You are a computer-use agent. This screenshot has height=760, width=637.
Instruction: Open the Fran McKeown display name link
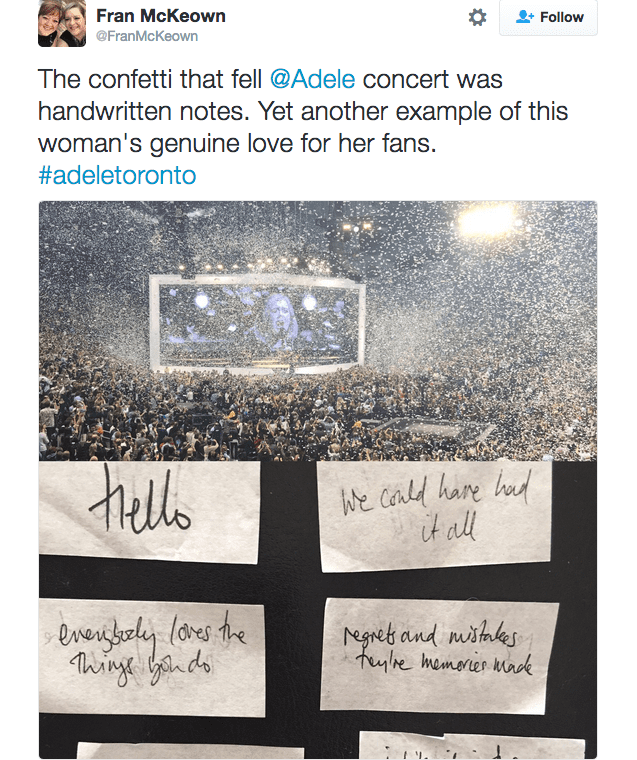[x=160, y=15]
